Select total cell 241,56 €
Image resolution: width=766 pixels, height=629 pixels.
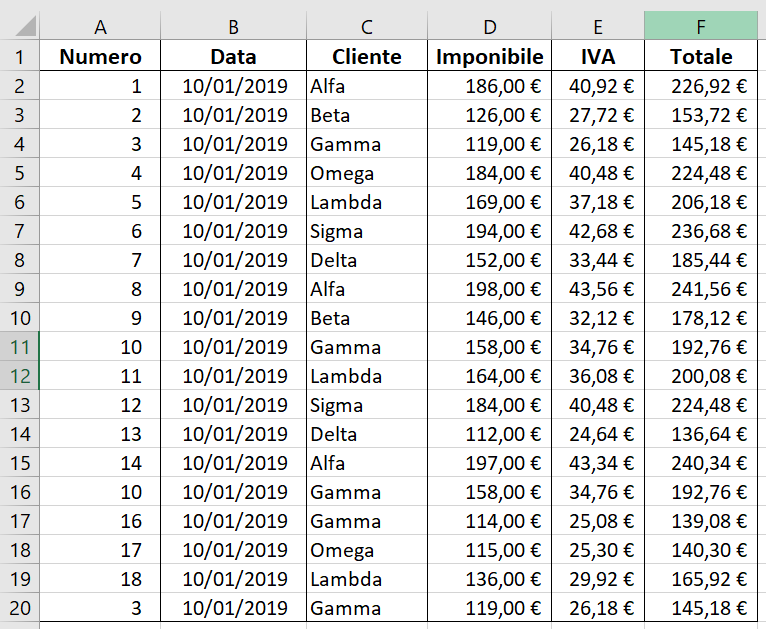coord(701,289)
